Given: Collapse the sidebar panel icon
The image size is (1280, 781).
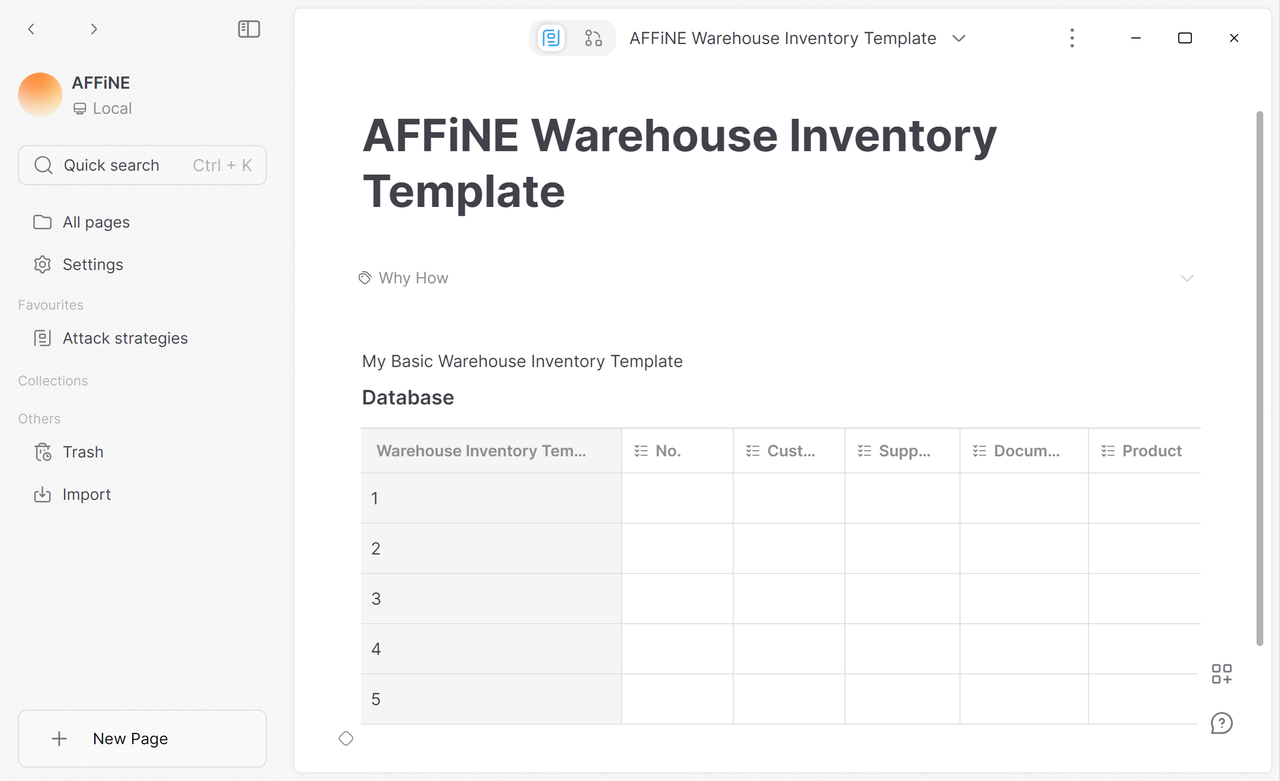Looking at the screenshot, I should point(249,29).
